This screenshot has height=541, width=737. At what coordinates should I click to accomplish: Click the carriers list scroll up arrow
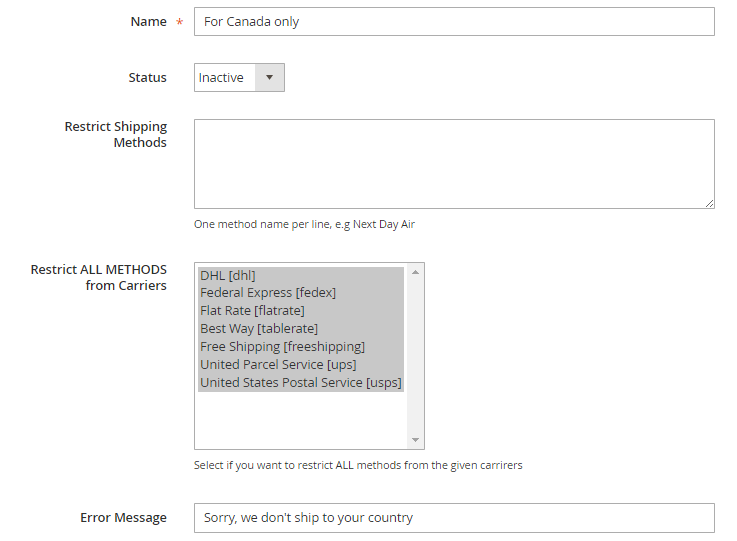click(x=416, y=272)
